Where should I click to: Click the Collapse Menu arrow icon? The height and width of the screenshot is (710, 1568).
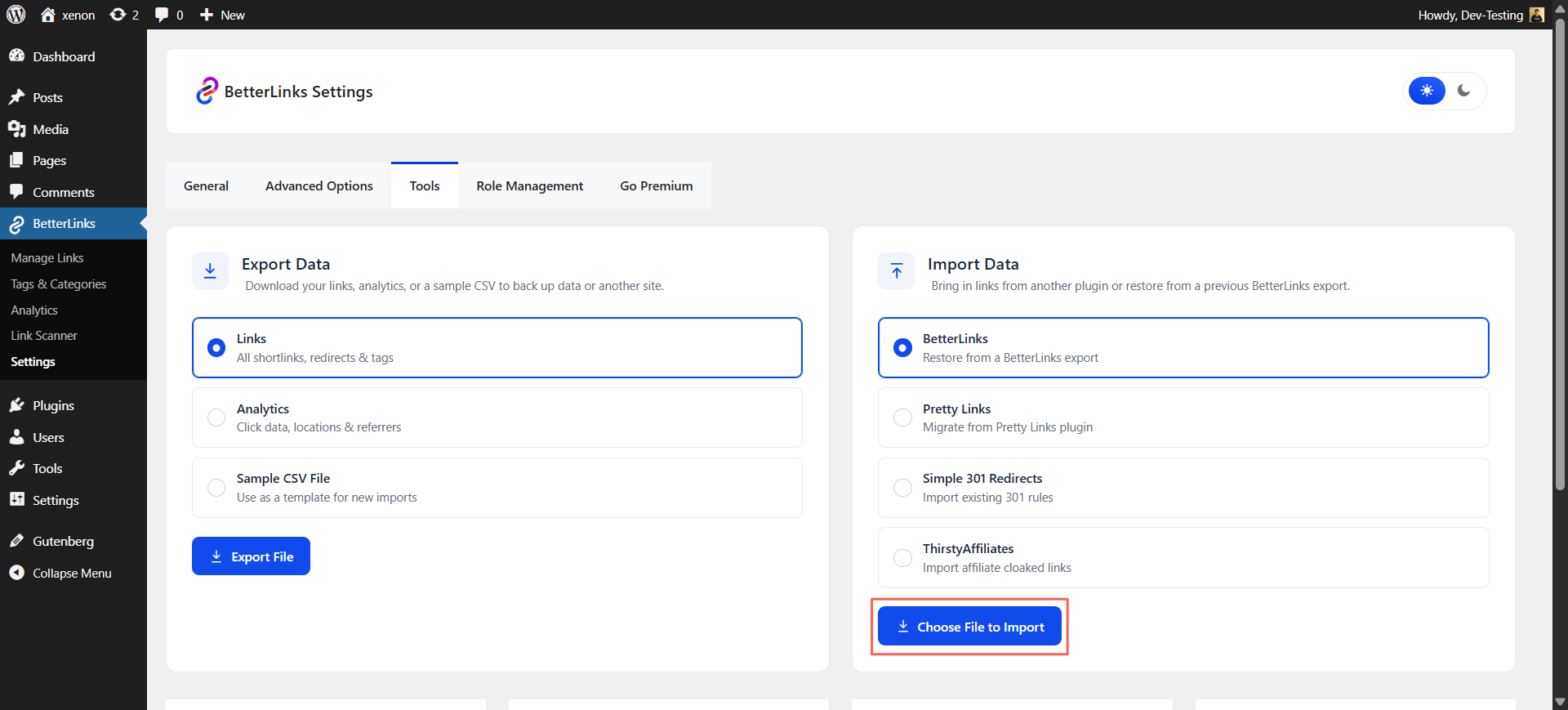click(16, 573)
